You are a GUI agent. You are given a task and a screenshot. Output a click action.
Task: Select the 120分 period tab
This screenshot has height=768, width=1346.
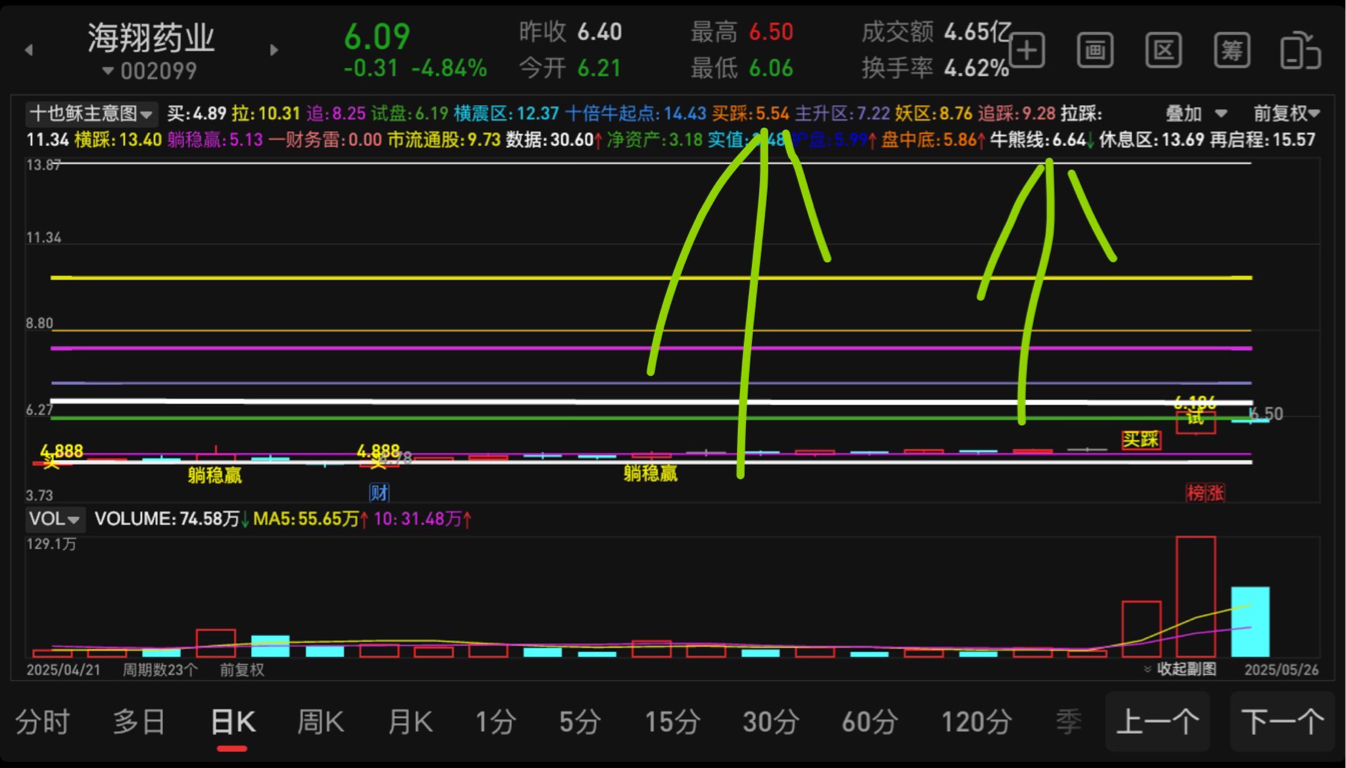point(977,721)
